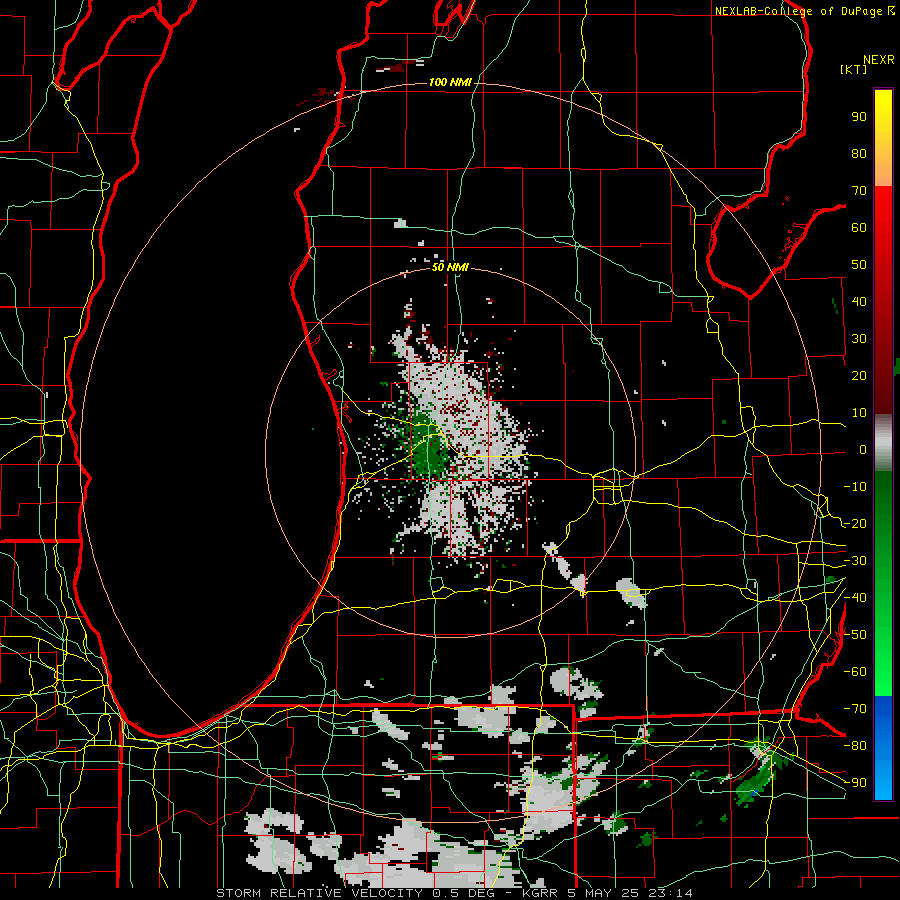This screenshot has width=900, height=900.
Task: Click the [KT] units label
Action: 854,69
